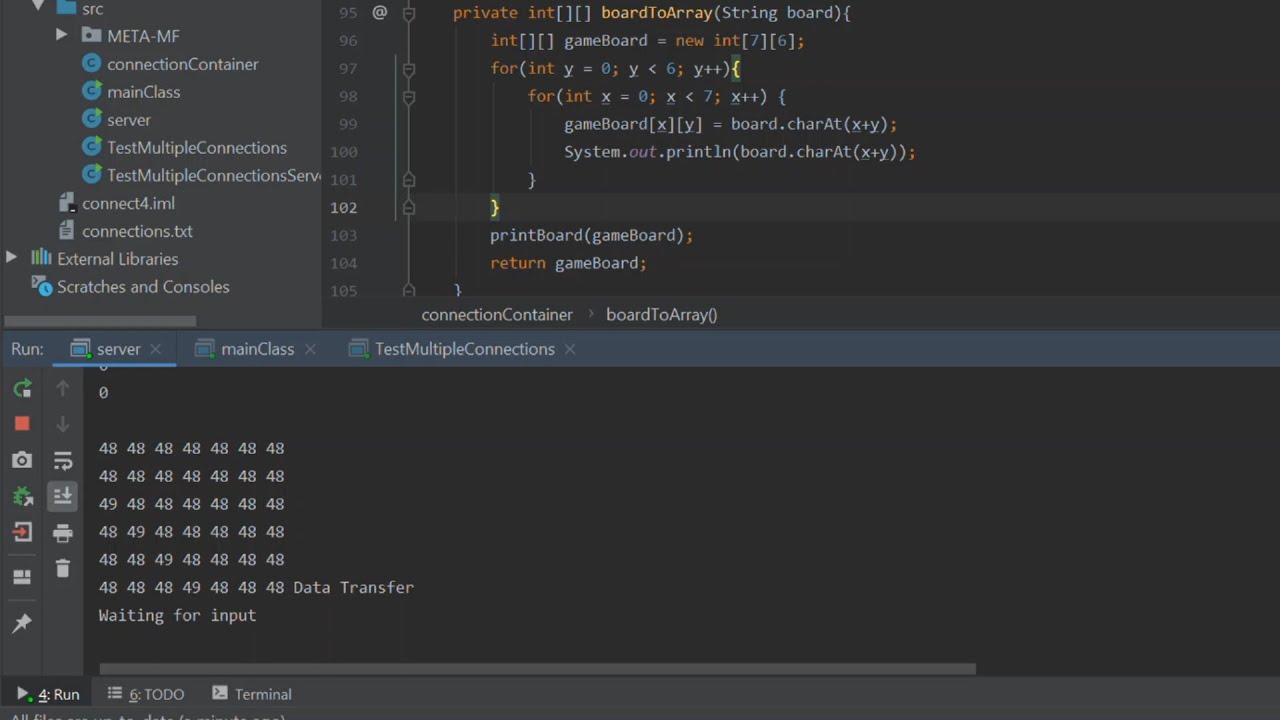Screen dimensions: 1280x720
Task: Click the External Libraries icon
Action: tap(41, 258)
